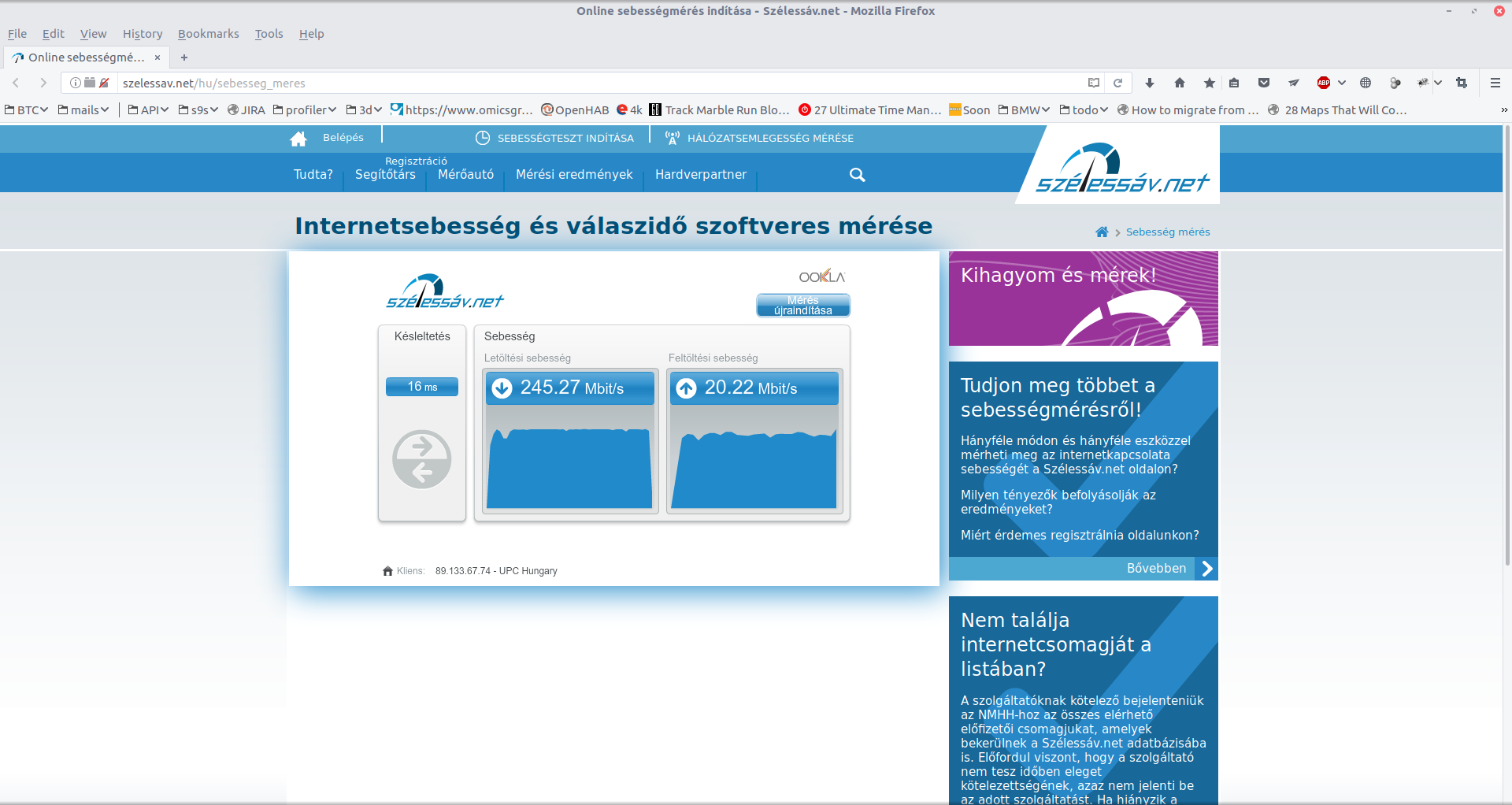Save page to Pocket icon

click(x=1264, y=83)
